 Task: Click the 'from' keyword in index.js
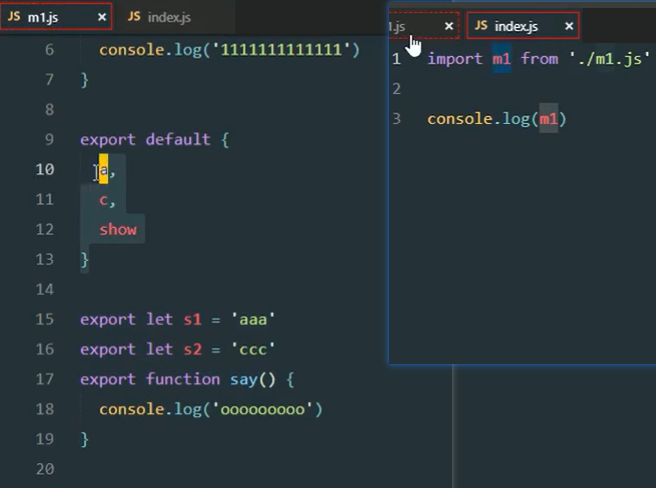click(539, 59)
